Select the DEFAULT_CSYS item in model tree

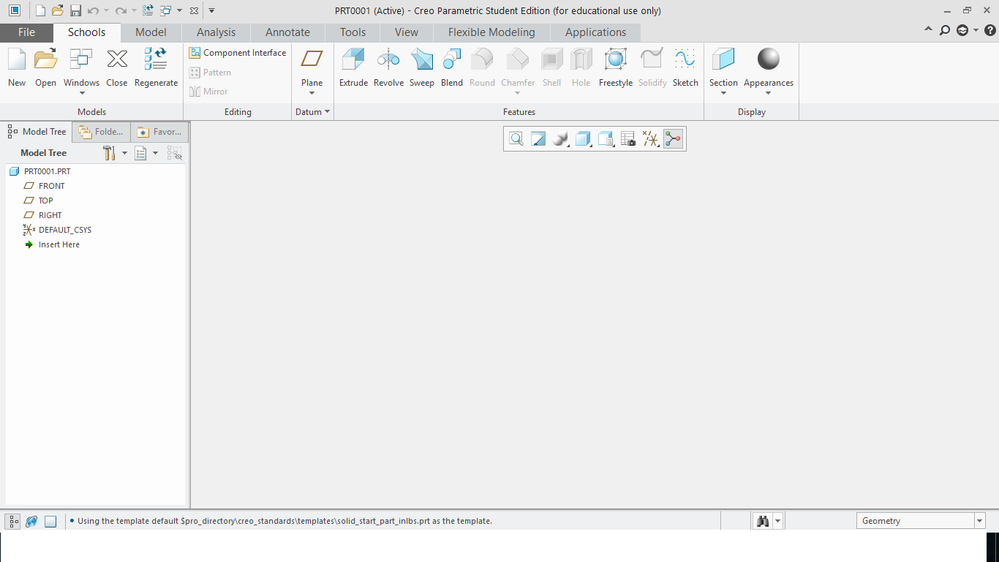point(64,230)
